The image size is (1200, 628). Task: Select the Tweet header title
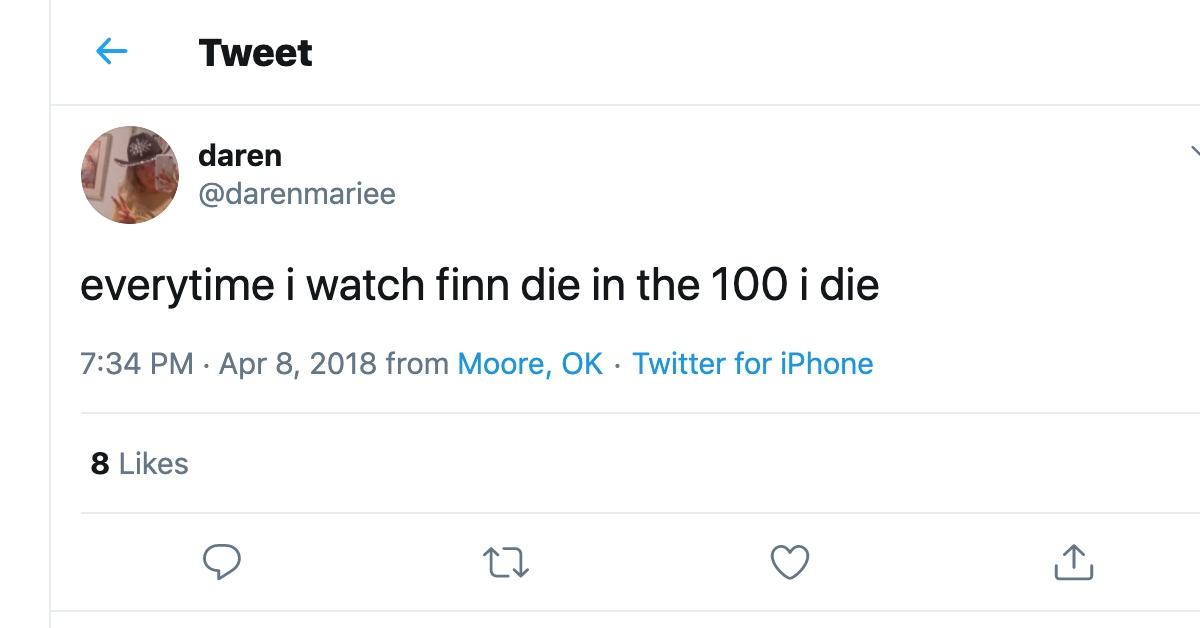254,51
